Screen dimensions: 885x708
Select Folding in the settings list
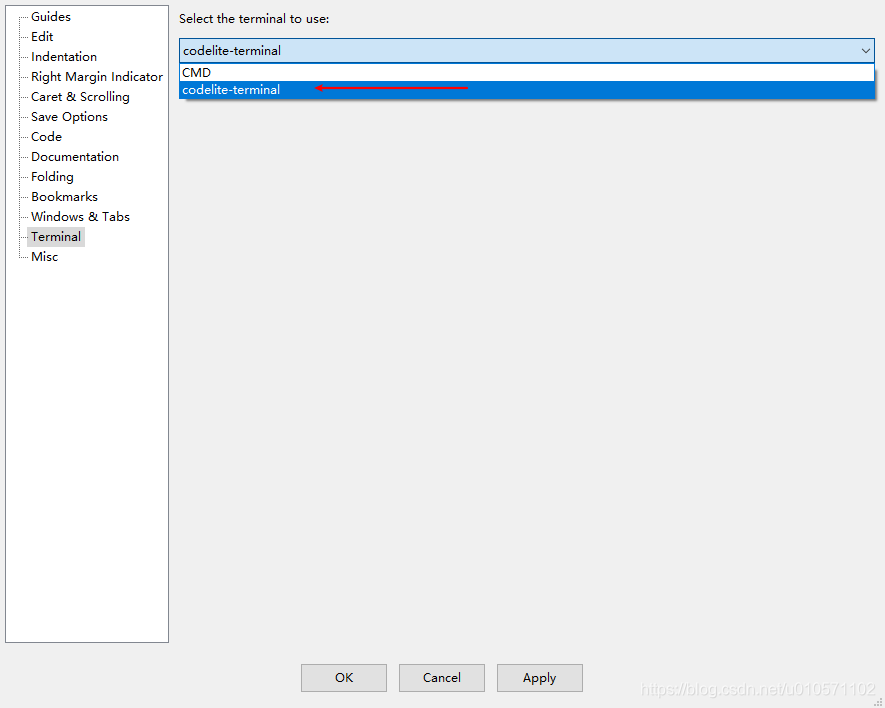click(x=51, y=176)
